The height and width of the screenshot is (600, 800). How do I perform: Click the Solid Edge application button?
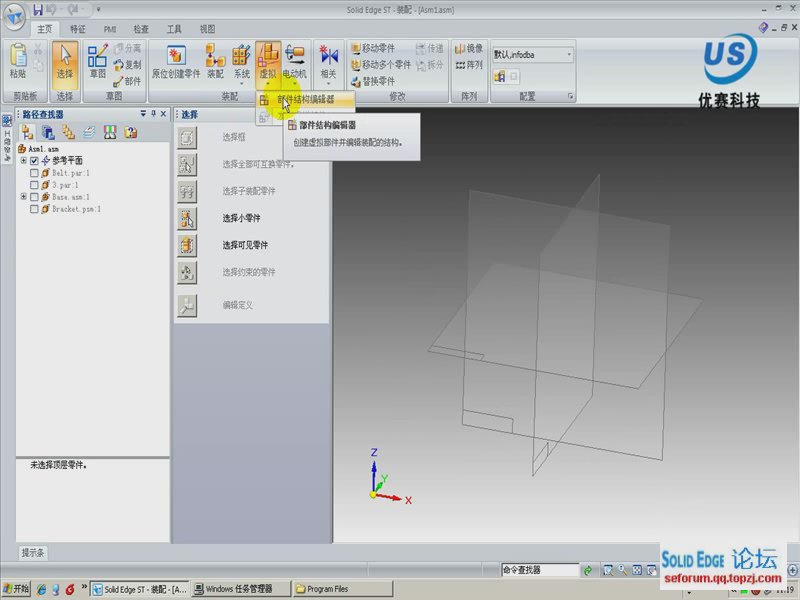(15, 17)
